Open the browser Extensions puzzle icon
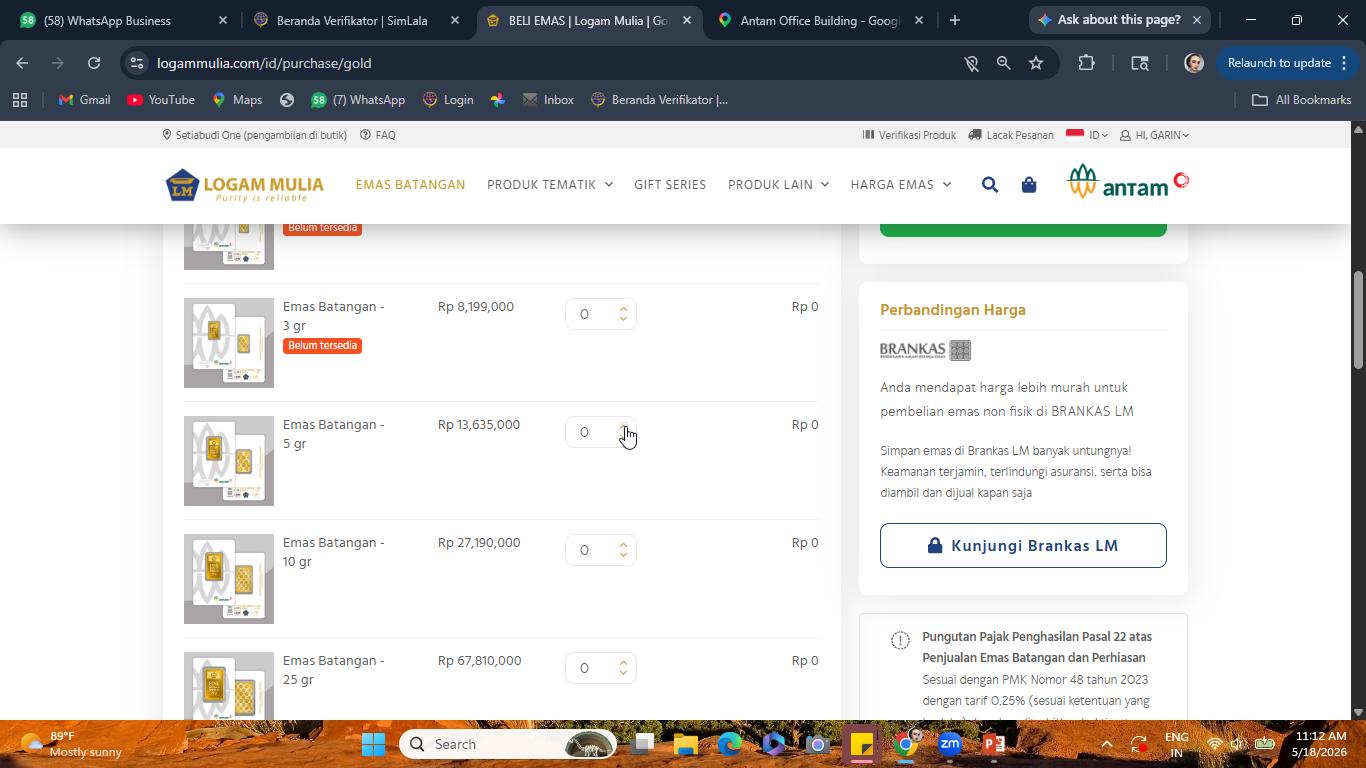1366x768 pixels. (x=1086, y=63)
